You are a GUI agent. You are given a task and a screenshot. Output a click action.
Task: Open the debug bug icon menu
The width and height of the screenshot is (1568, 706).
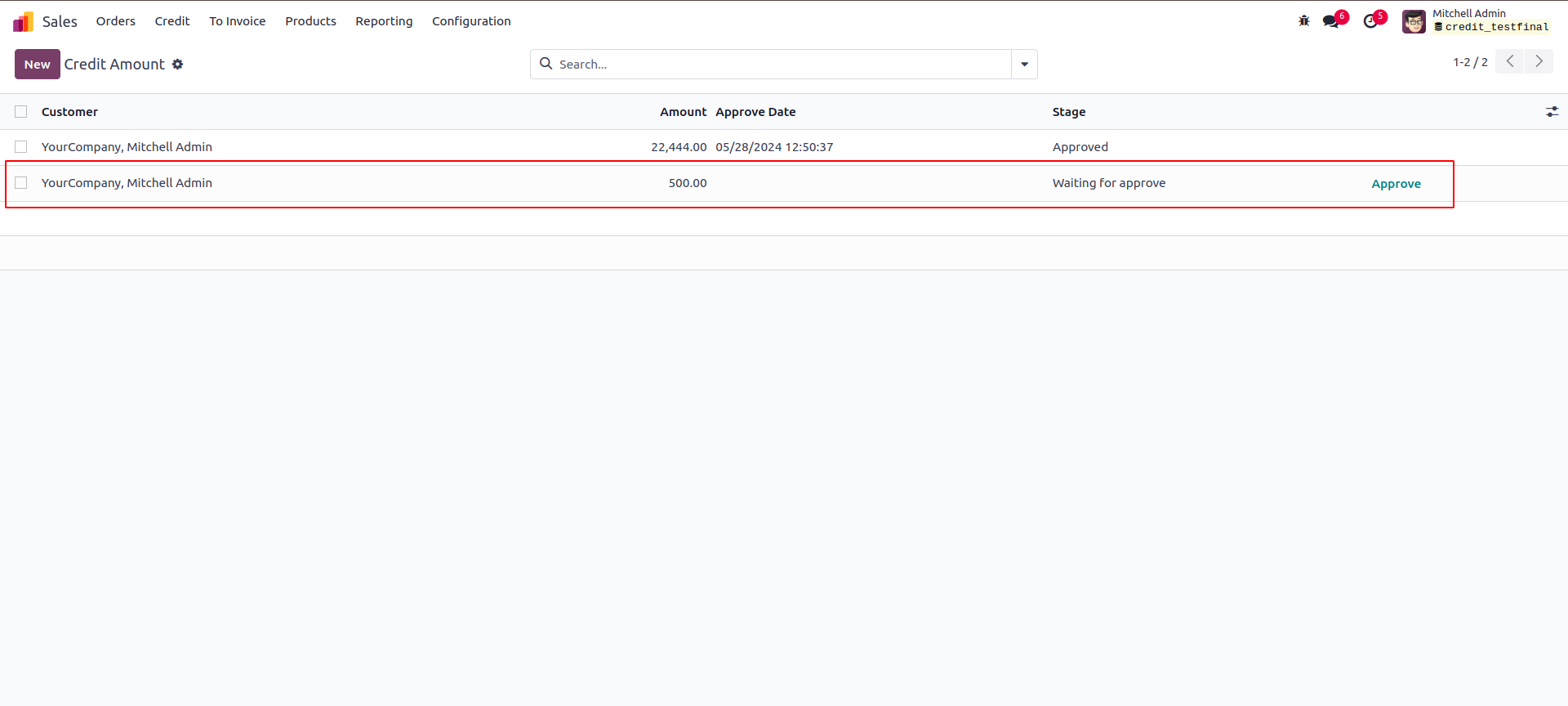tap(1303, 21)
